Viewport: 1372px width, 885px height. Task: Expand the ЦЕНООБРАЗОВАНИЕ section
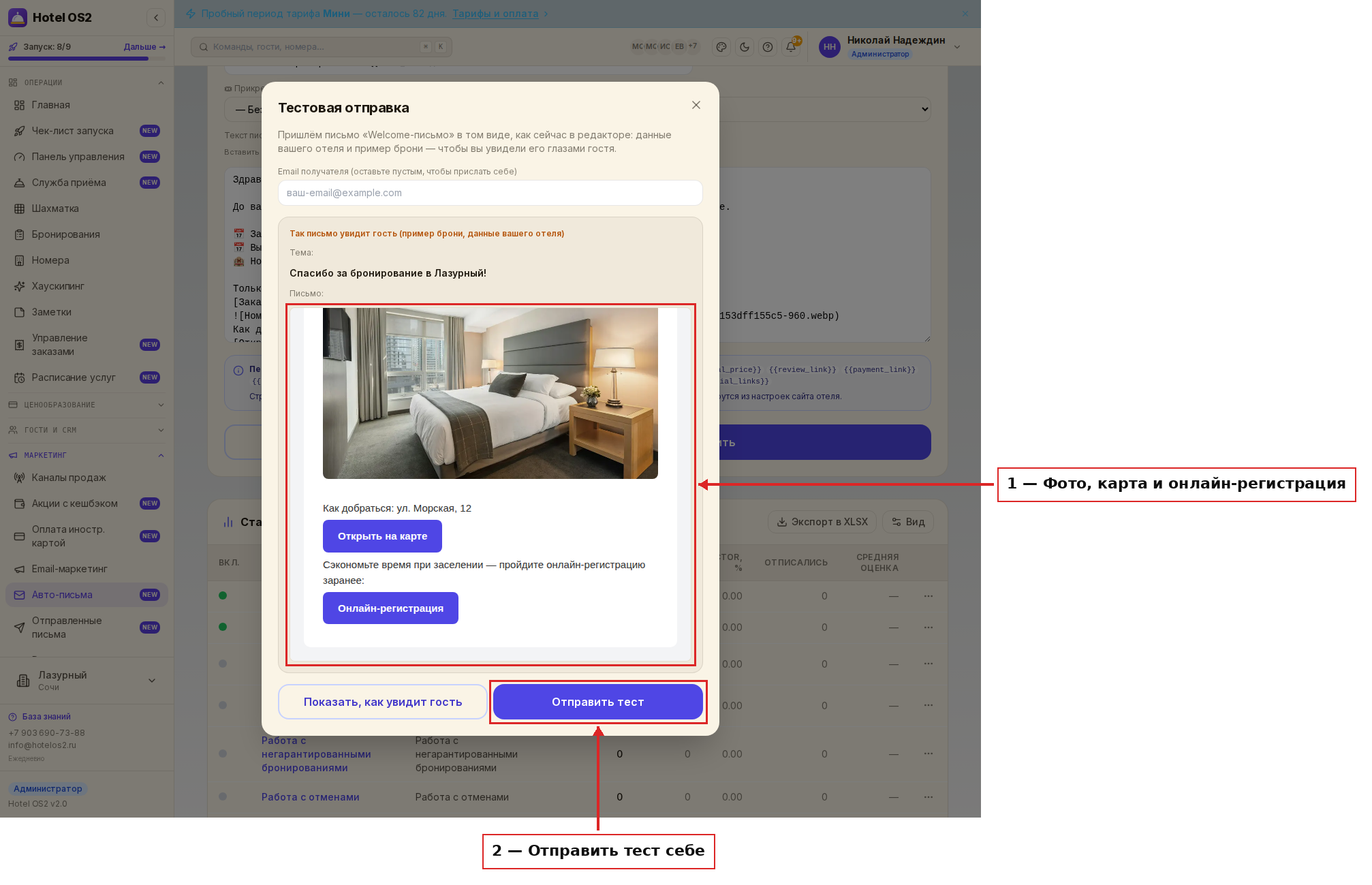coord(87,405)
